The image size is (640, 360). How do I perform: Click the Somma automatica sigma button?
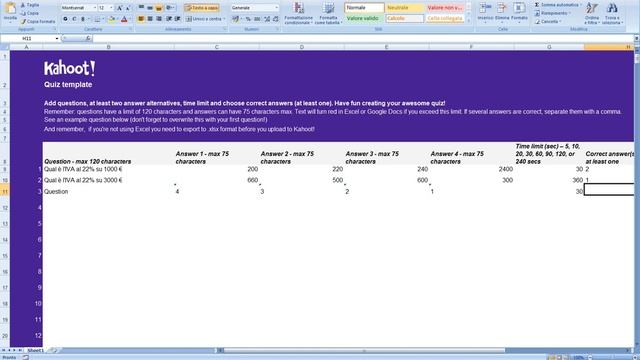click(558, 5)
